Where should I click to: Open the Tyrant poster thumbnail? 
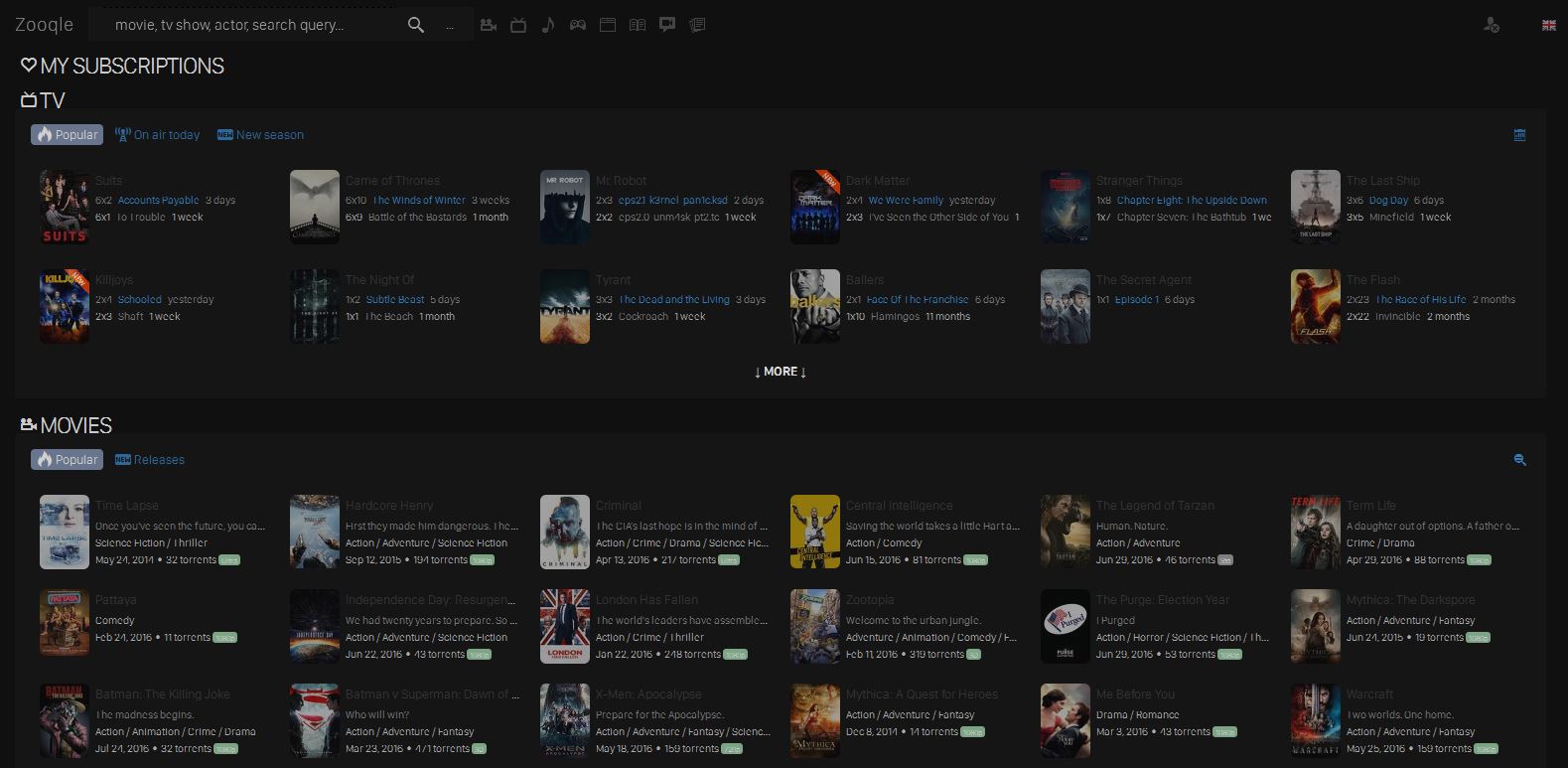(x=565, y=306)
